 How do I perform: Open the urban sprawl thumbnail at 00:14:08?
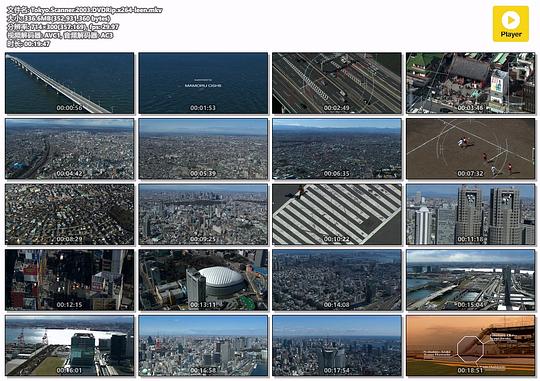tap(337, 280)
